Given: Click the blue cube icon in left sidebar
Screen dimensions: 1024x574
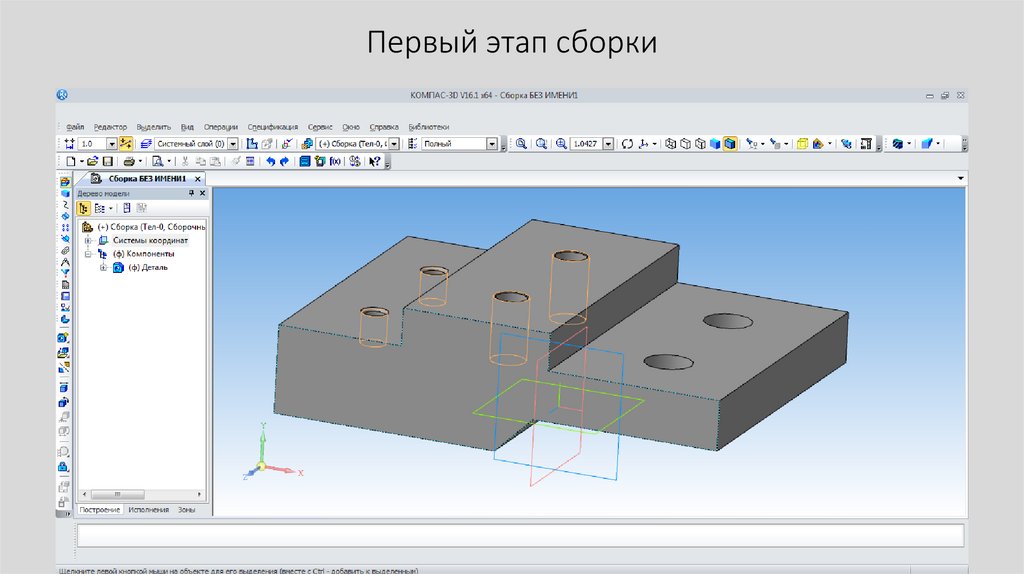Looking at the screenshot, I should pyautogui.click(x=65, y=193).
